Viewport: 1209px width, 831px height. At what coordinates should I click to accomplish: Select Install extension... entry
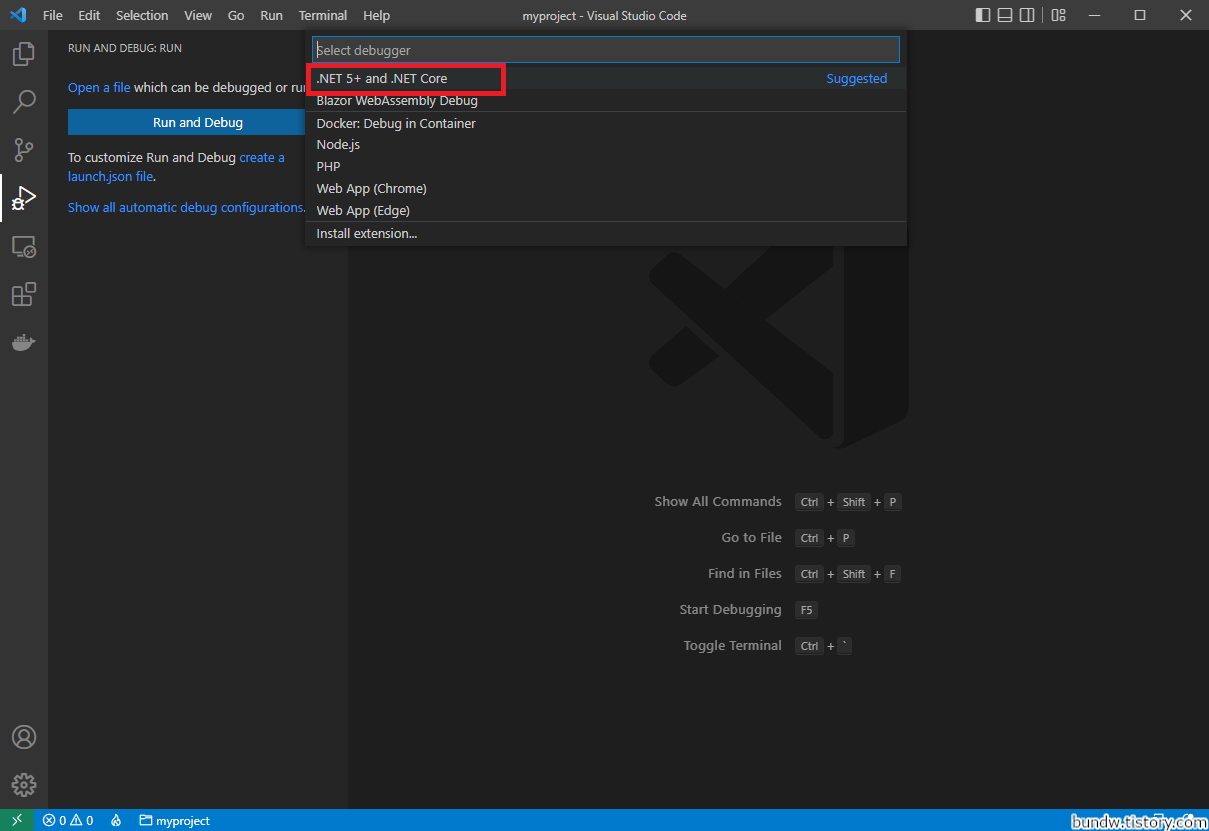(606, 233)
